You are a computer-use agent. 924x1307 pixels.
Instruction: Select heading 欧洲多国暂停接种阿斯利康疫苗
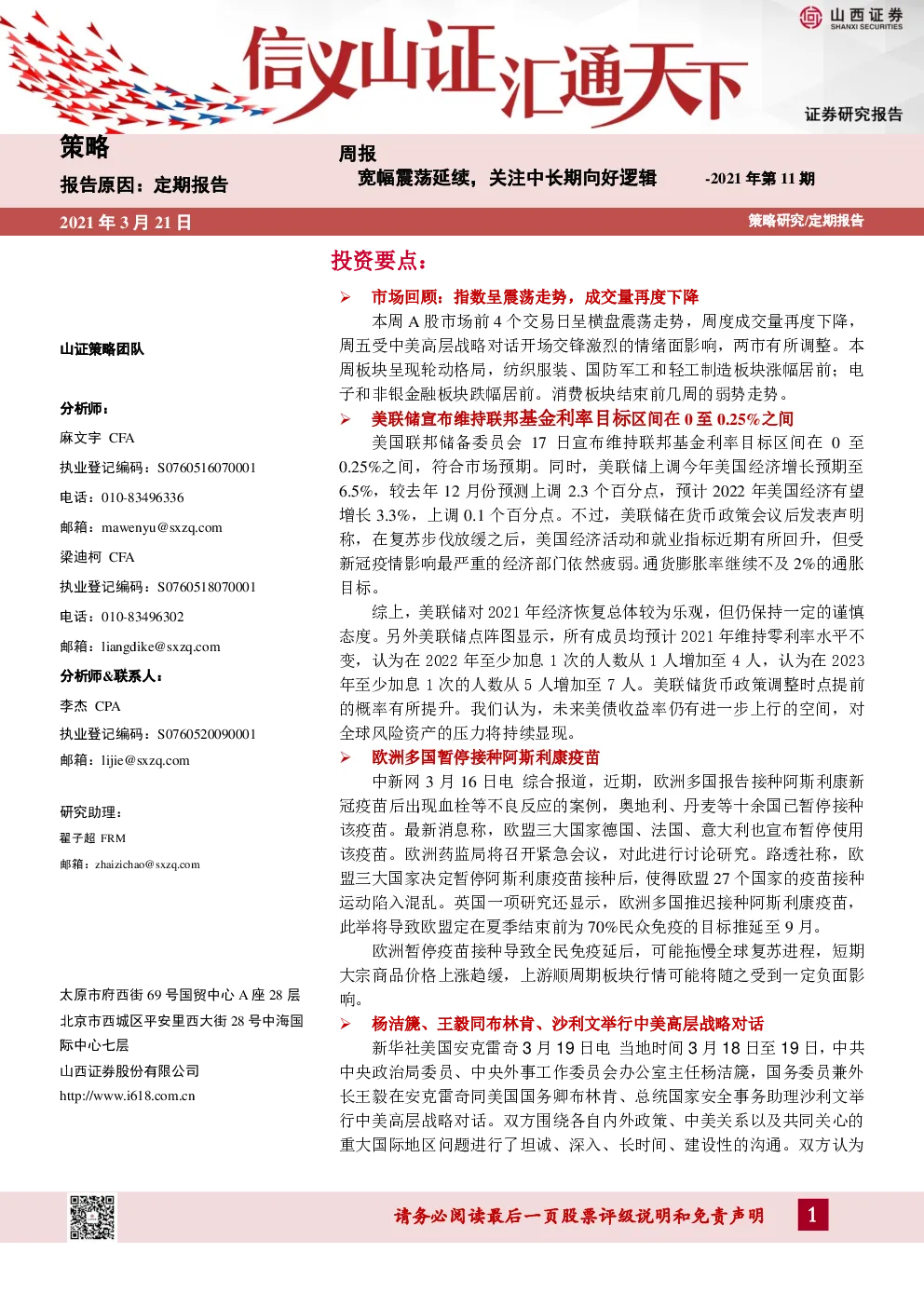click(485, 757)
